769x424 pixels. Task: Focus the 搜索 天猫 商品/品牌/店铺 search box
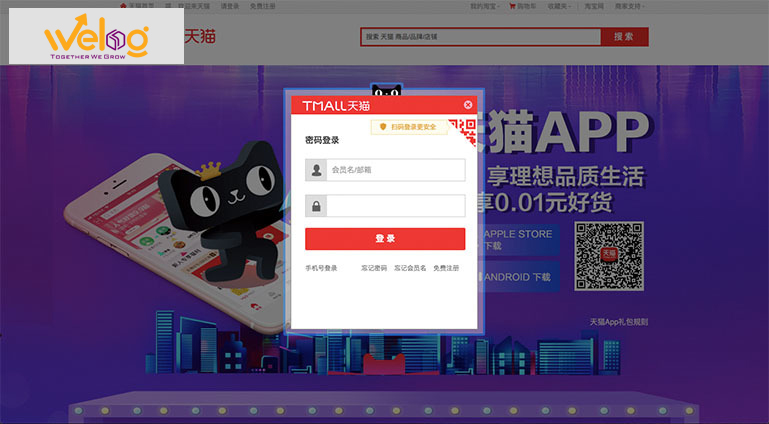coord(481,37)
